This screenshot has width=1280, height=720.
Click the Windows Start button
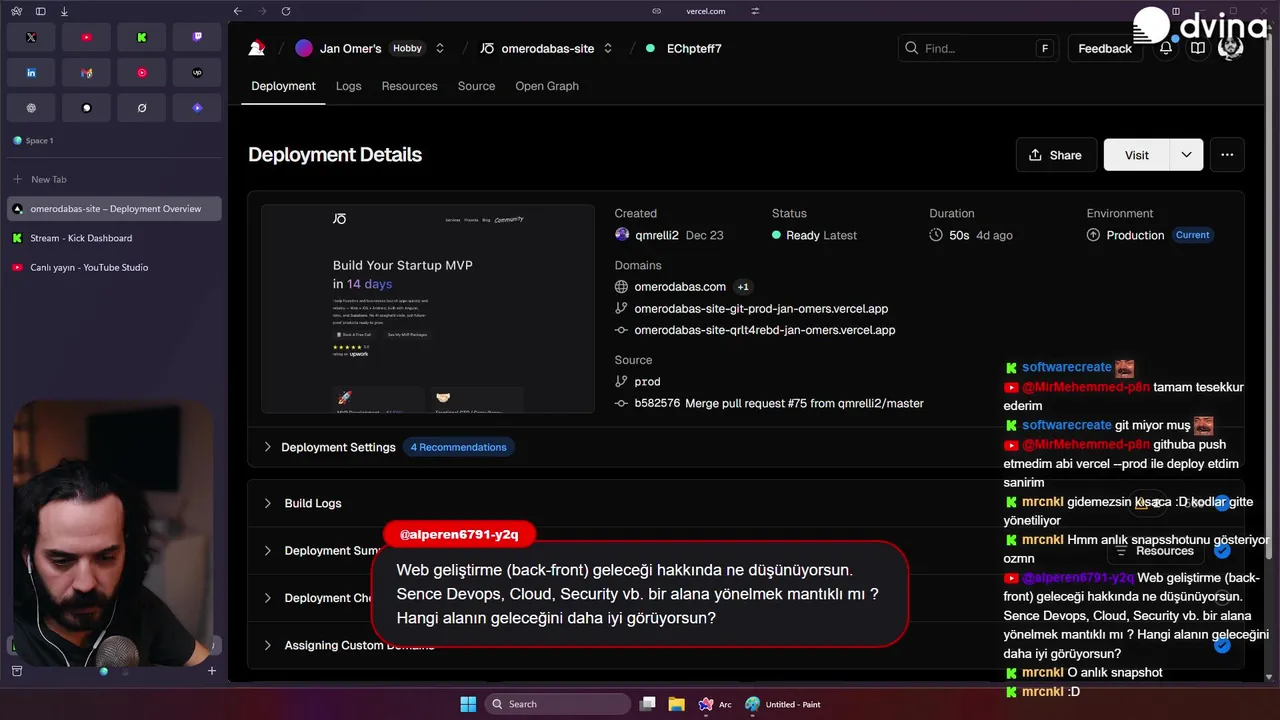pos(468,704)
